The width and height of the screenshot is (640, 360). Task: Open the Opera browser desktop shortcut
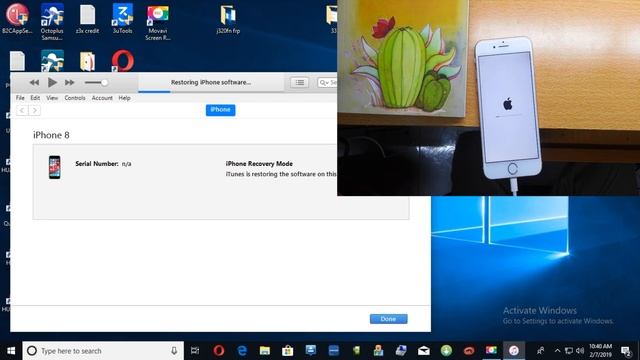[x=122, y=61]
